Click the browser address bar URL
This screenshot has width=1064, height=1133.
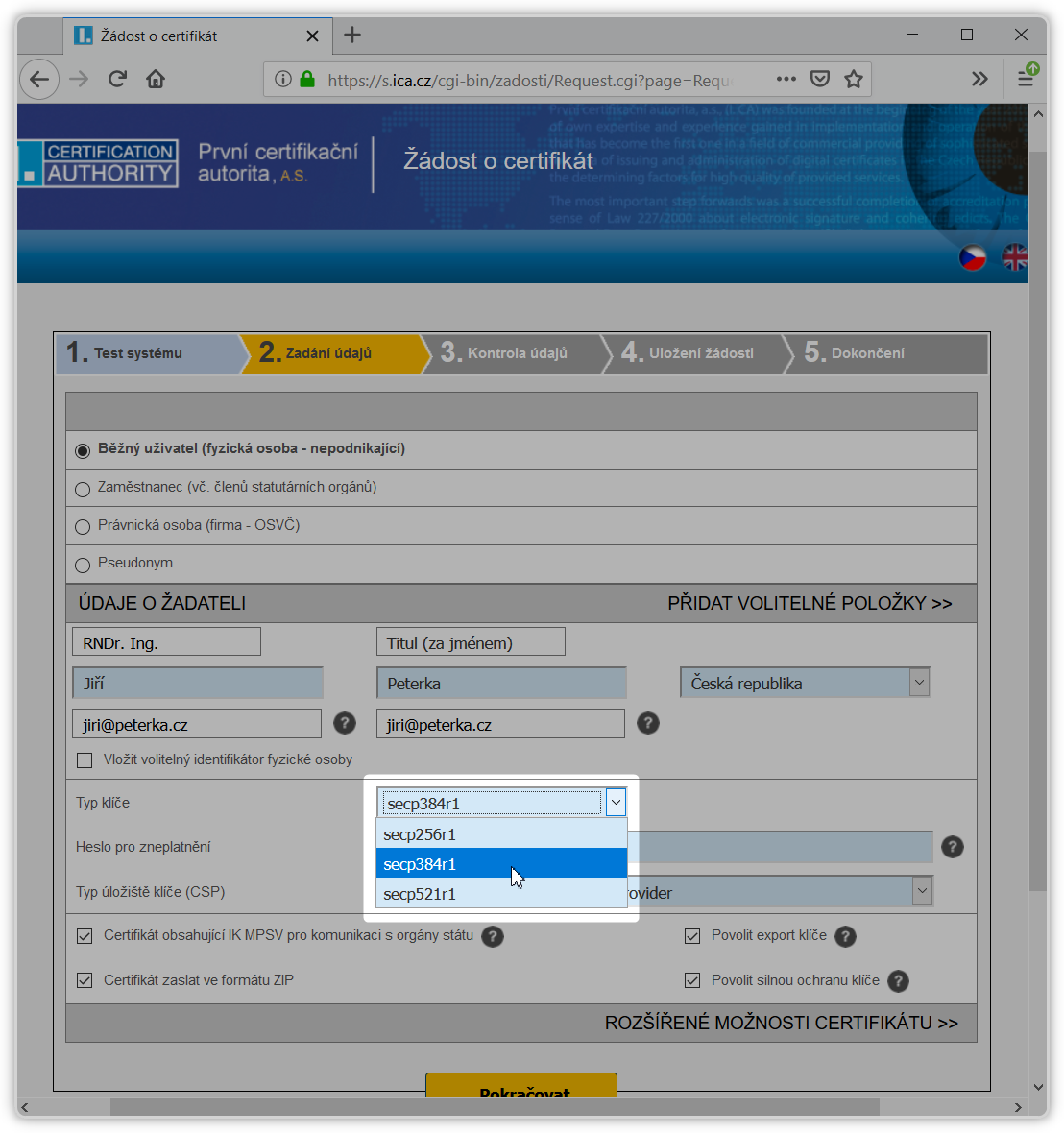(x=530, y=81)
